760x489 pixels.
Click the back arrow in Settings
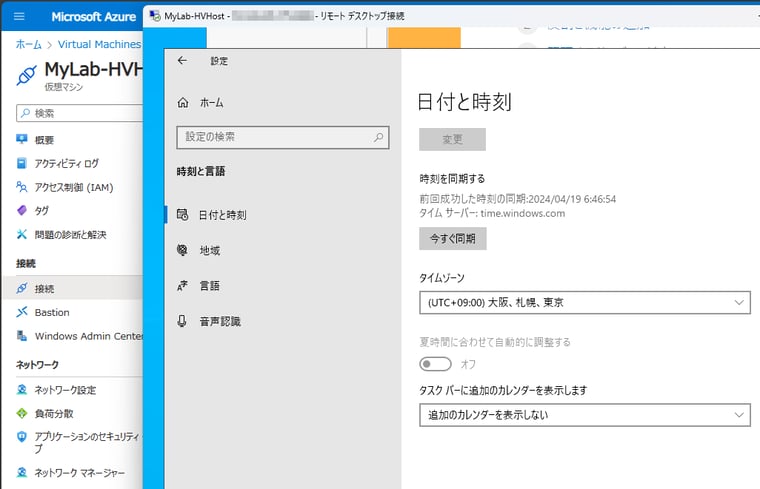pyautogui.click(x=182, y=61)
